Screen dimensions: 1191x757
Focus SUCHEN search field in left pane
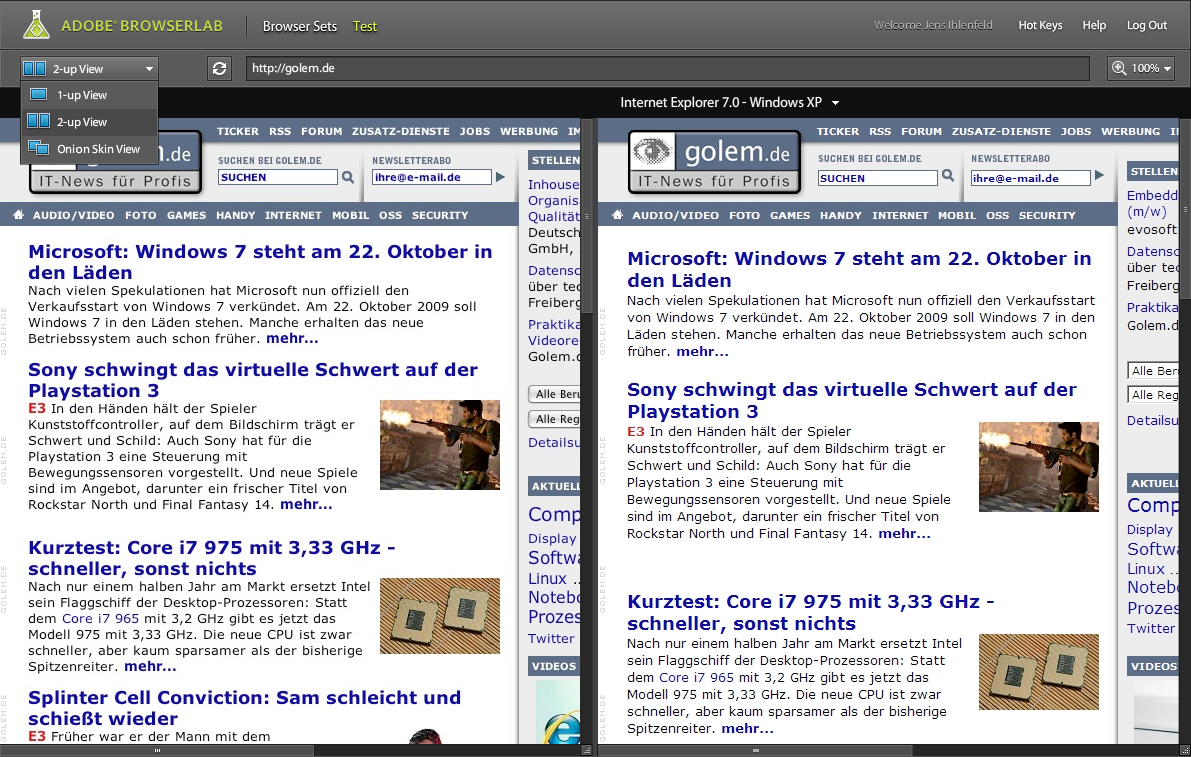coord(277,177)
